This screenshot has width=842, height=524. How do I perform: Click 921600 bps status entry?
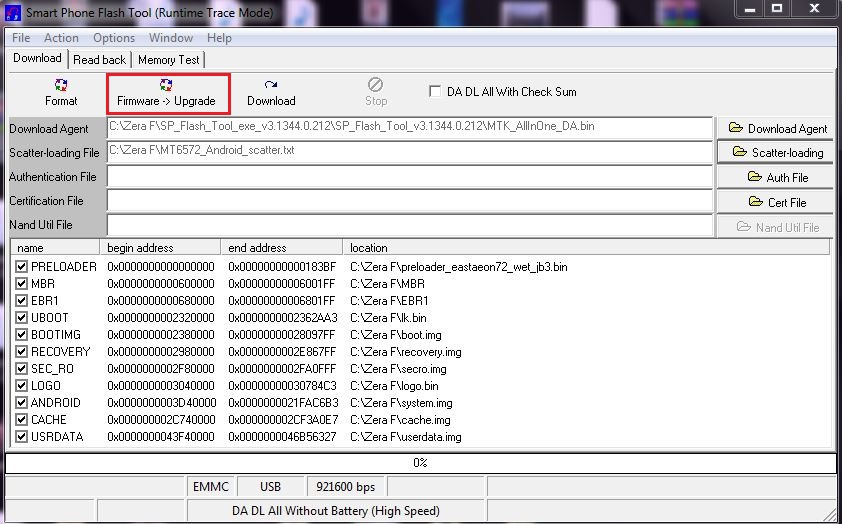345,487
